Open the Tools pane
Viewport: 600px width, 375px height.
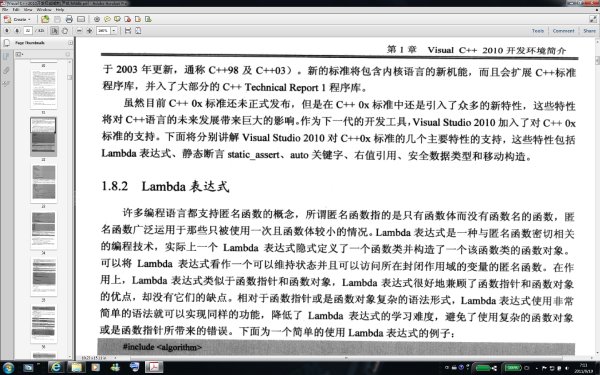pyautogui.click(x=538, y=31)
